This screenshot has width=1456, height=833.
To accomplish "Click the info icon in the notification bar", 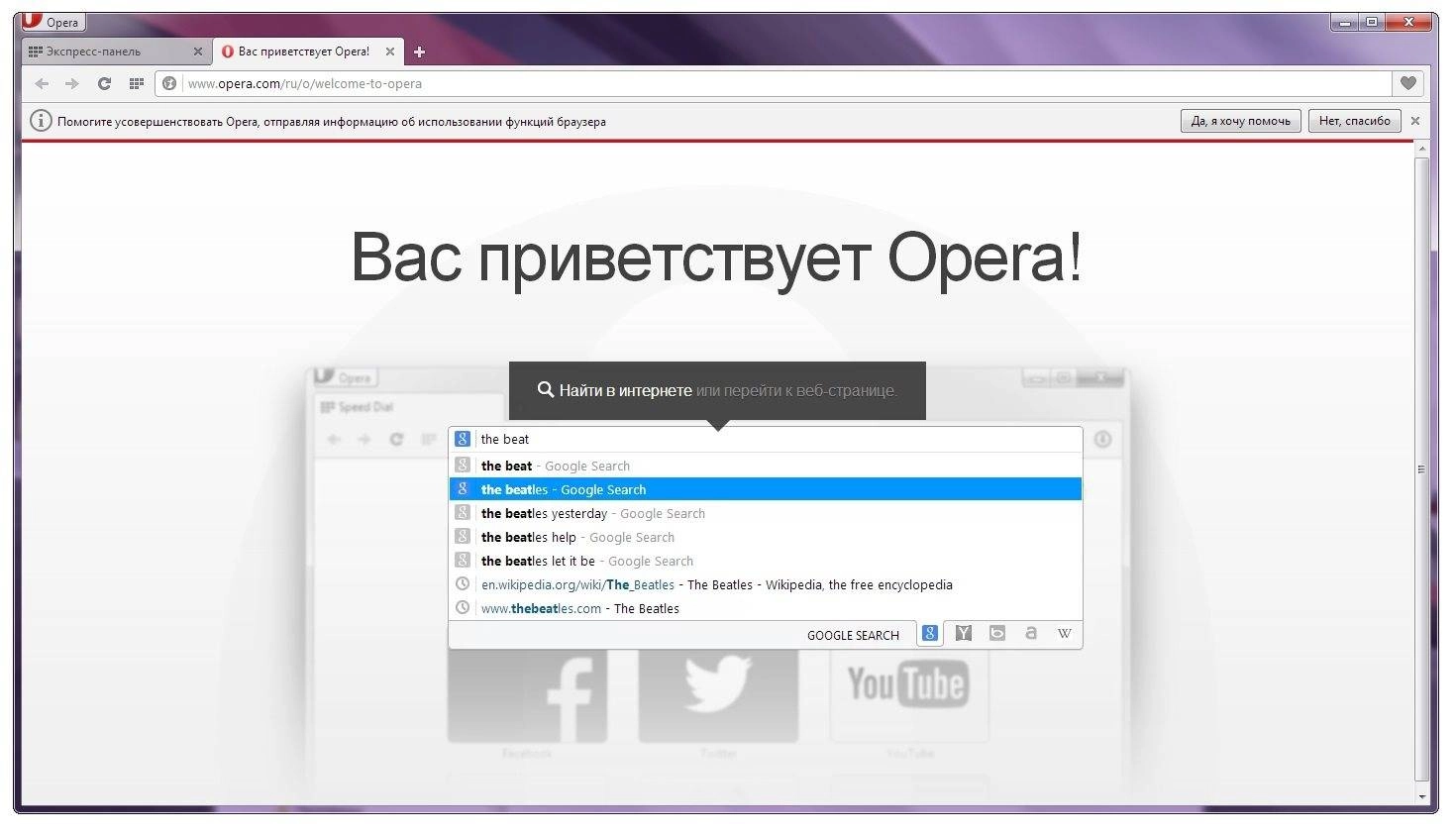I will (41, 122).
